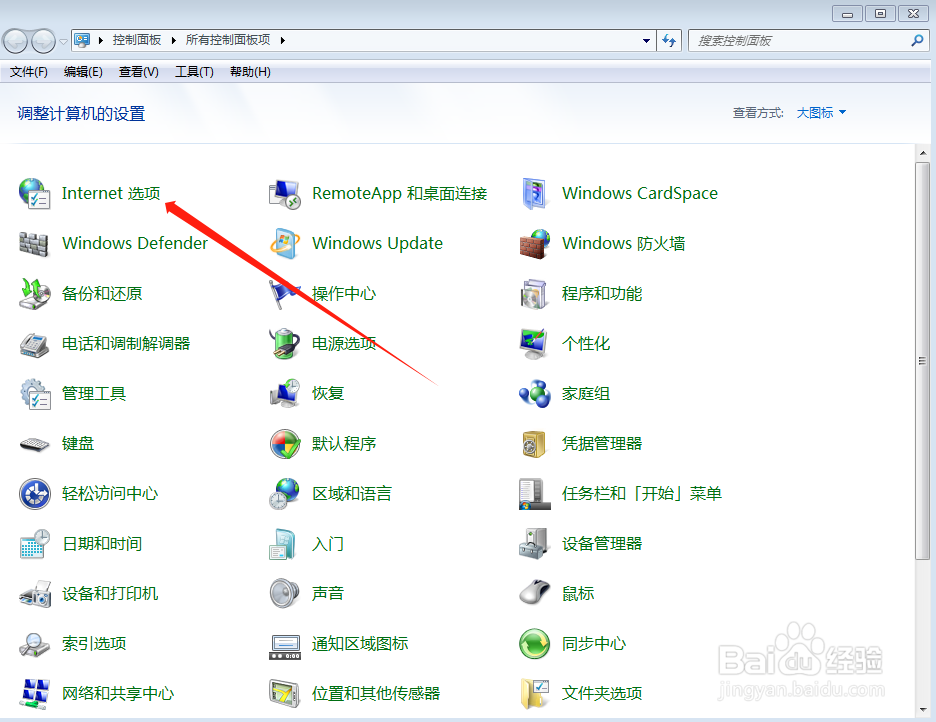
Task: Click the 所有控制面板项 breadcrumb
Action: click(x=227, y=40)
